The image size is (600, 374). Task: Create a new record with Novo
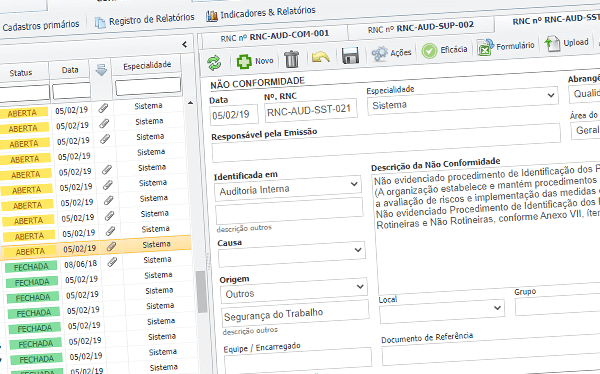(x=255, y=61)
